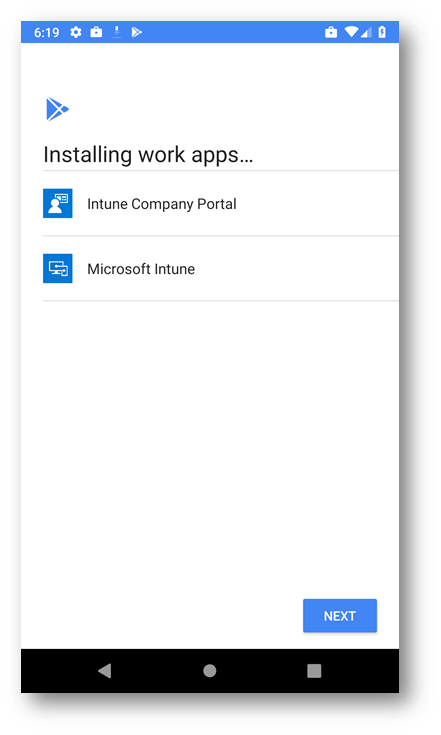Click the NEXT button
Viewport: 441px width, 735px height.
[x=340, y=615]
